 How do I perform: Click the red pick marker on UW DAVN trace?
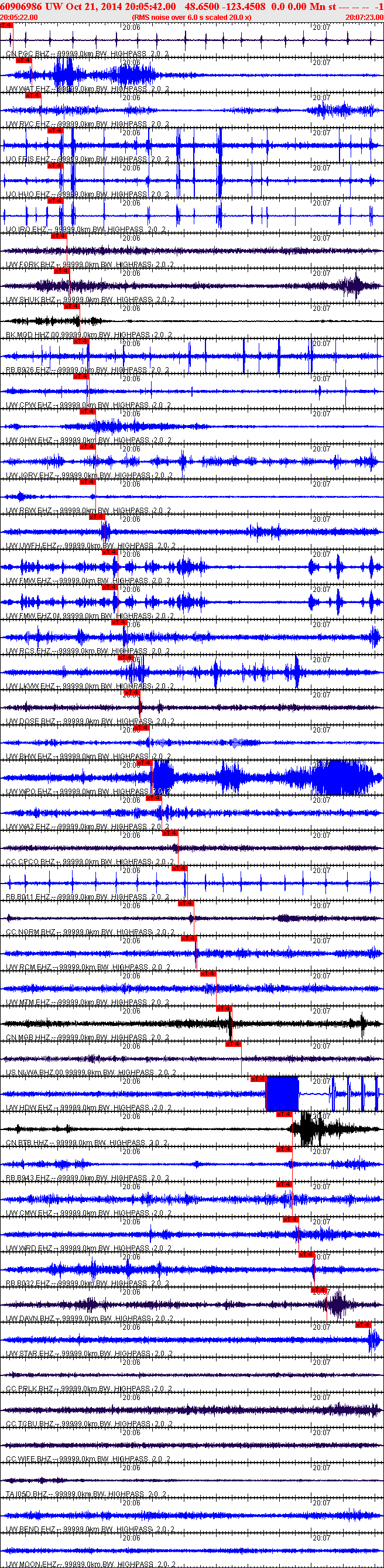[319, 1290]
